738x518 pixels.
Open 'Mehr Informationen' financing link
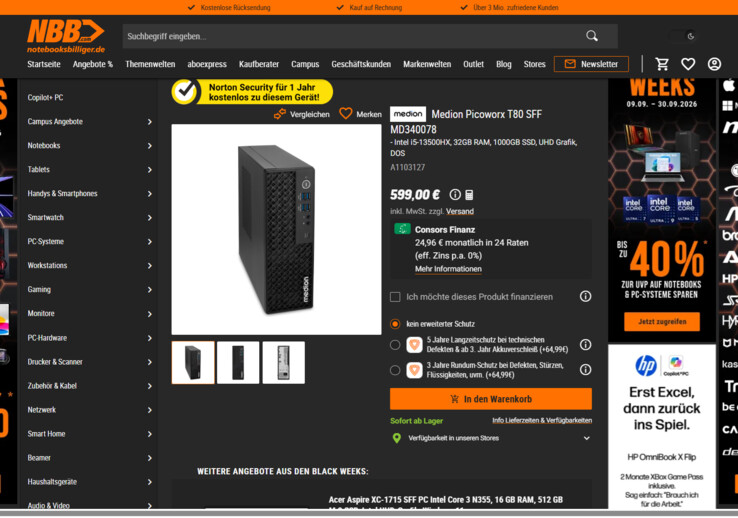[x=448, y=269]
